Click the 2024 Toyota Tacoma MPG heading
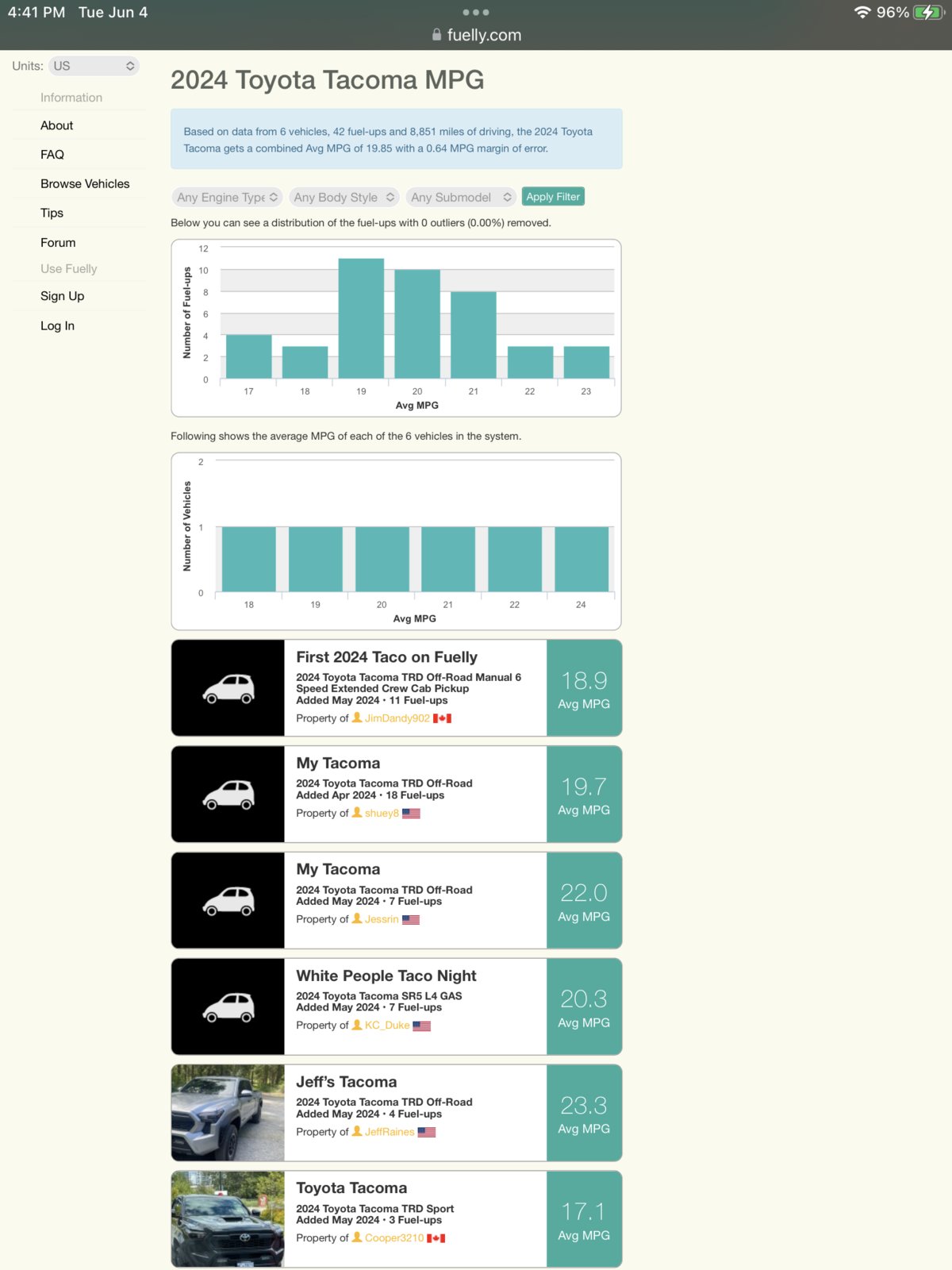952x1270 pixels. (x=327, y=80)
